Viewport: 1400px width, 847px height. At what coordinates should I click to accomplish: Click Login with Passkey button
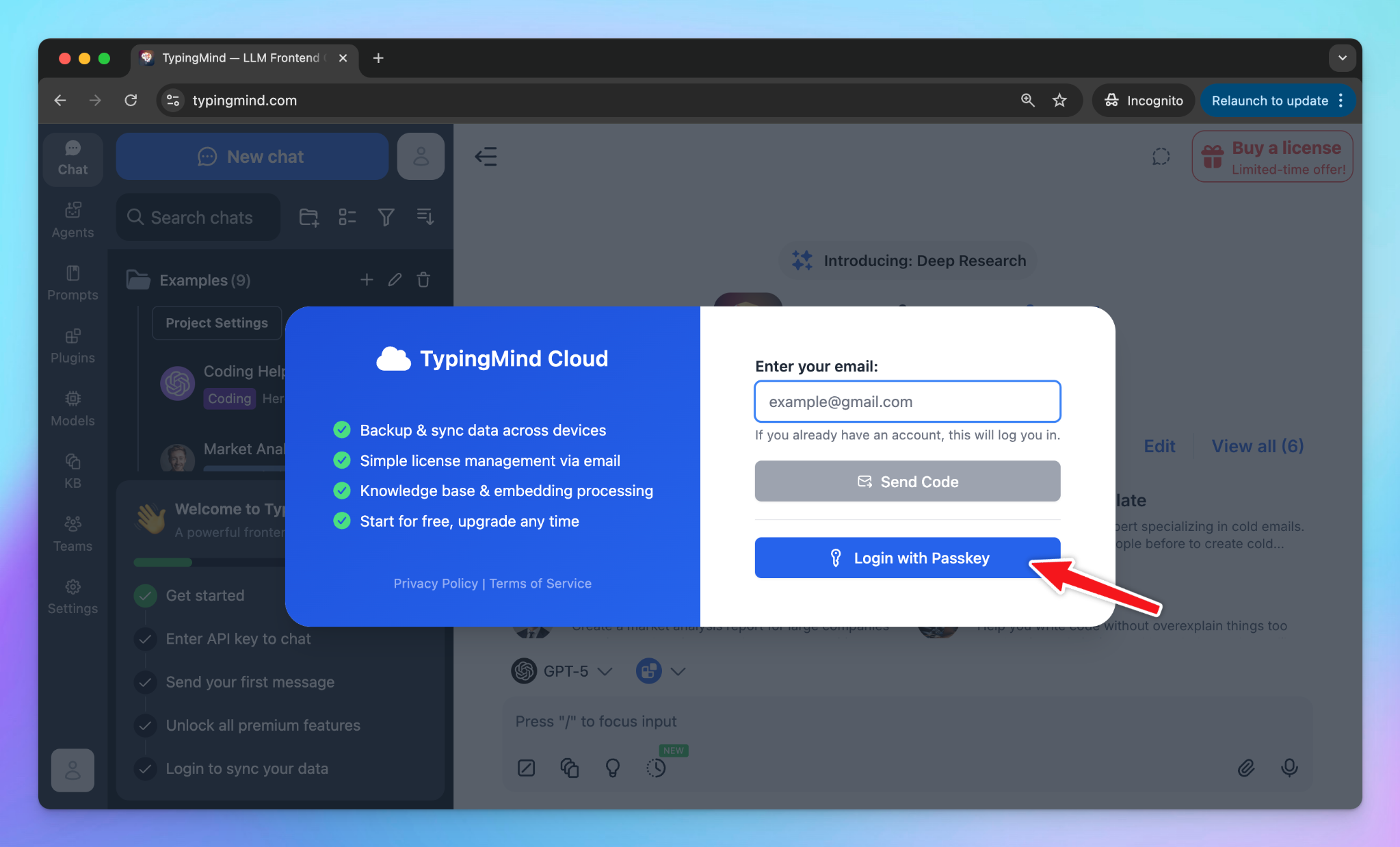pyautogui.click(x=907, y=558)
